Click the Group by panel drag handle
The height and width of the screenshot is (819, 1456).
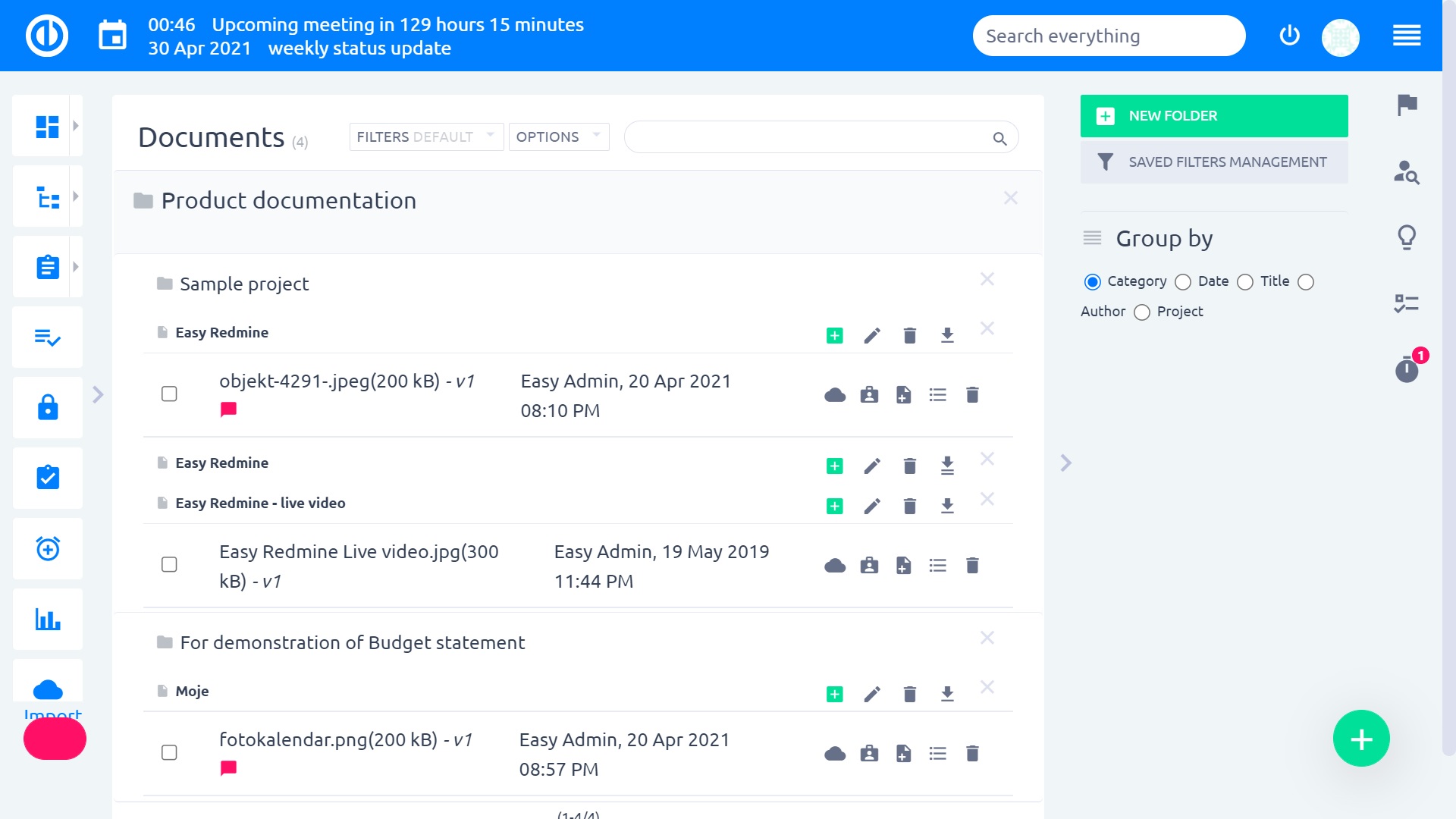pos(1092,238)
